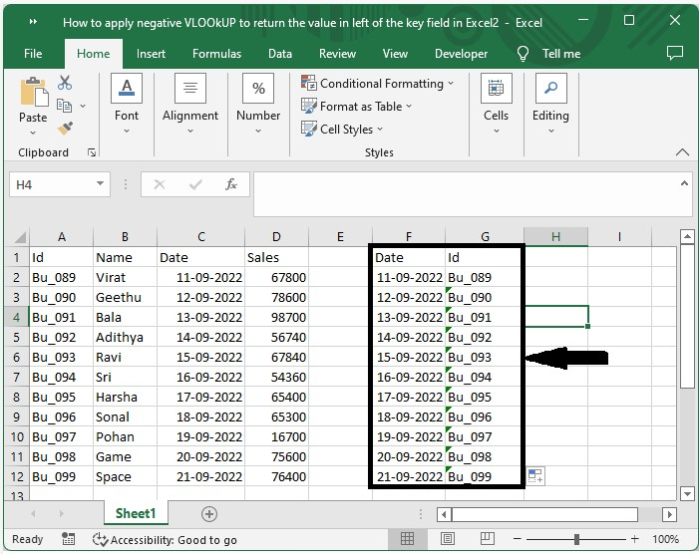
Task: Open the Font group icon
Action: pos(126,90)
